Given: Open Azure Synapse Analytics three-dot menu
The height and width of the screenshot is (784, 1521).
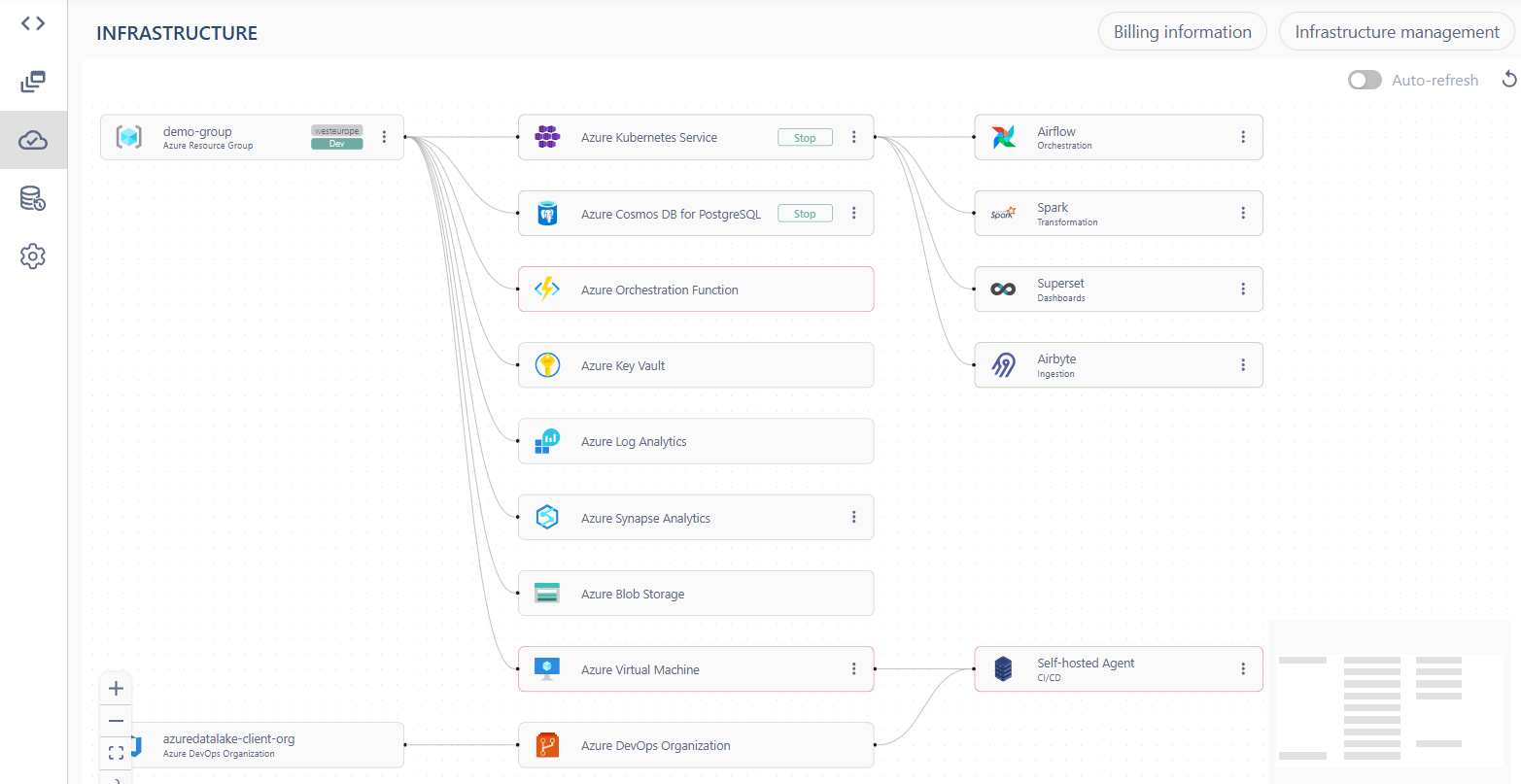Looking at the screenshot, I should tap(854, 518).
